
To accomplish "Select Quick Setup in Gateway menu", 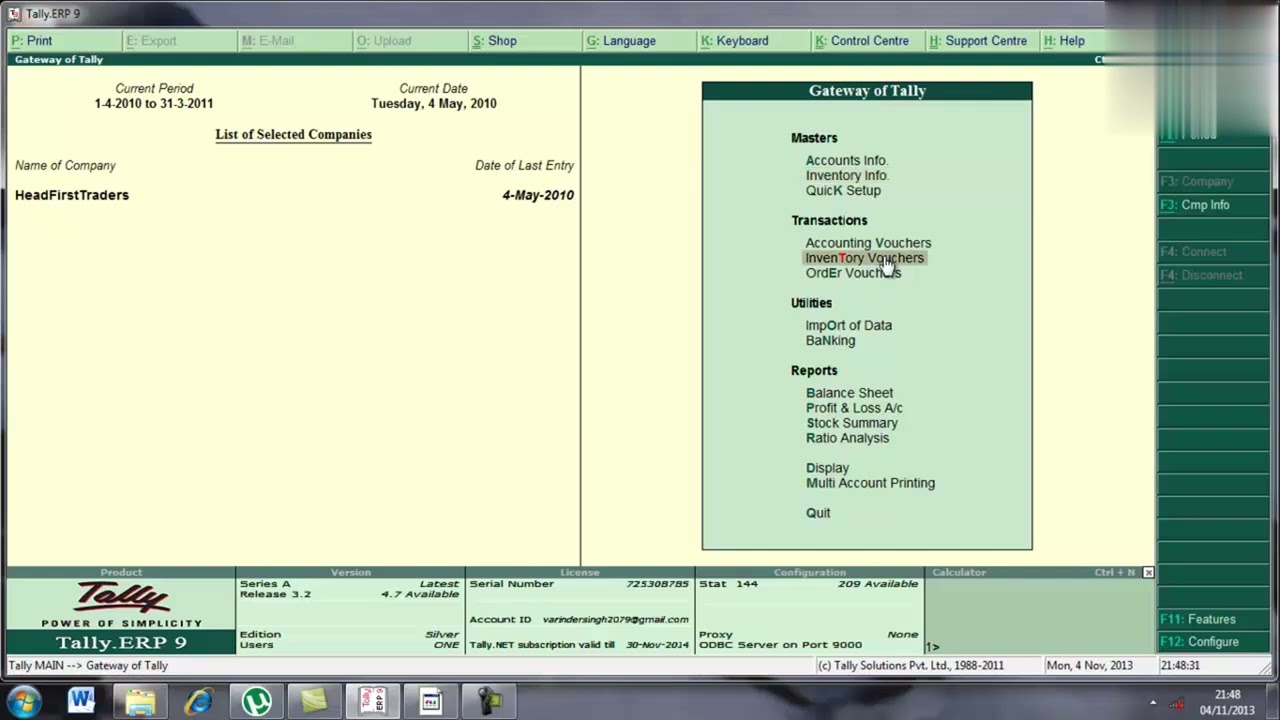I will pos(843,190).
